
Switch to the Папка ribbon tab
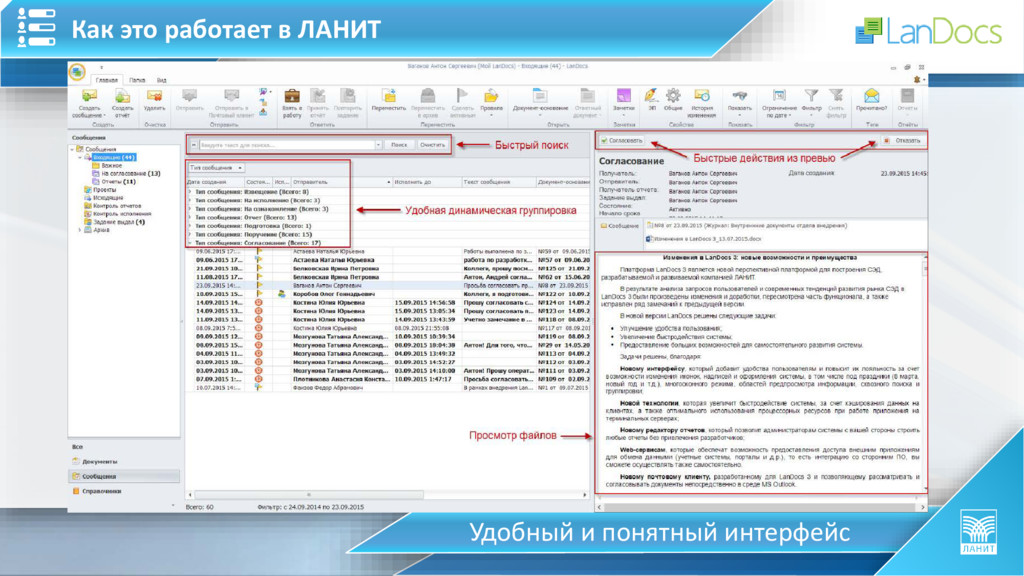[137, 80]
